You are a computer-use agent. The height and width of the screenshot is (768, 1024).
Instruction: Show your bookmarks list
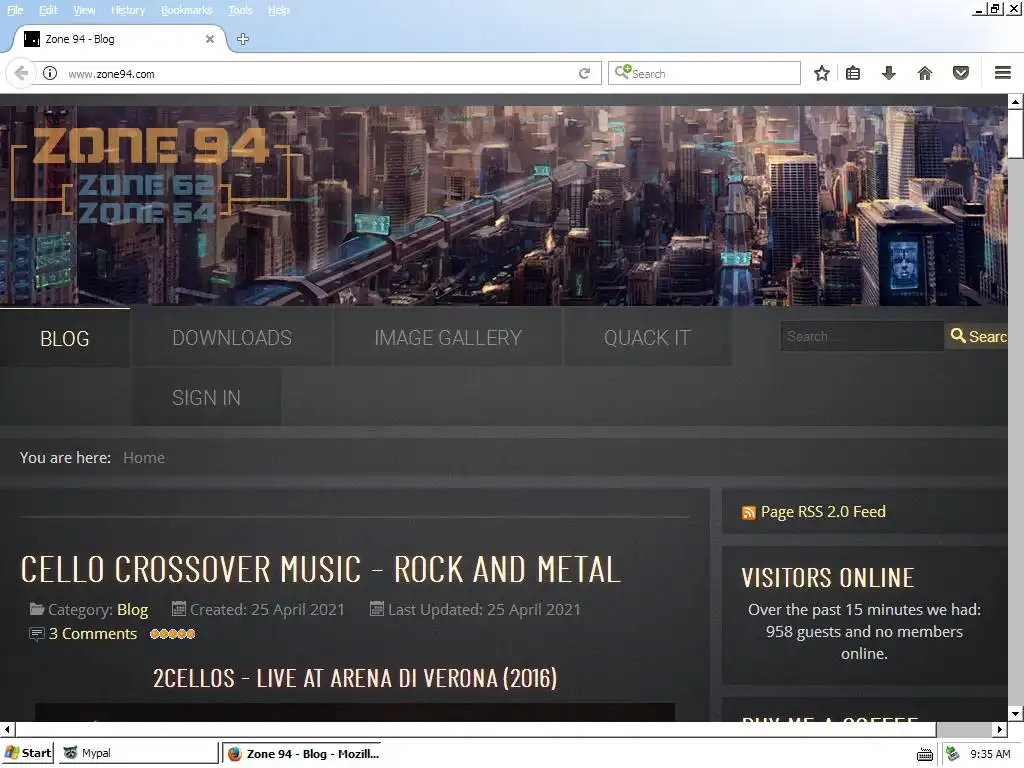click(853, 73)
